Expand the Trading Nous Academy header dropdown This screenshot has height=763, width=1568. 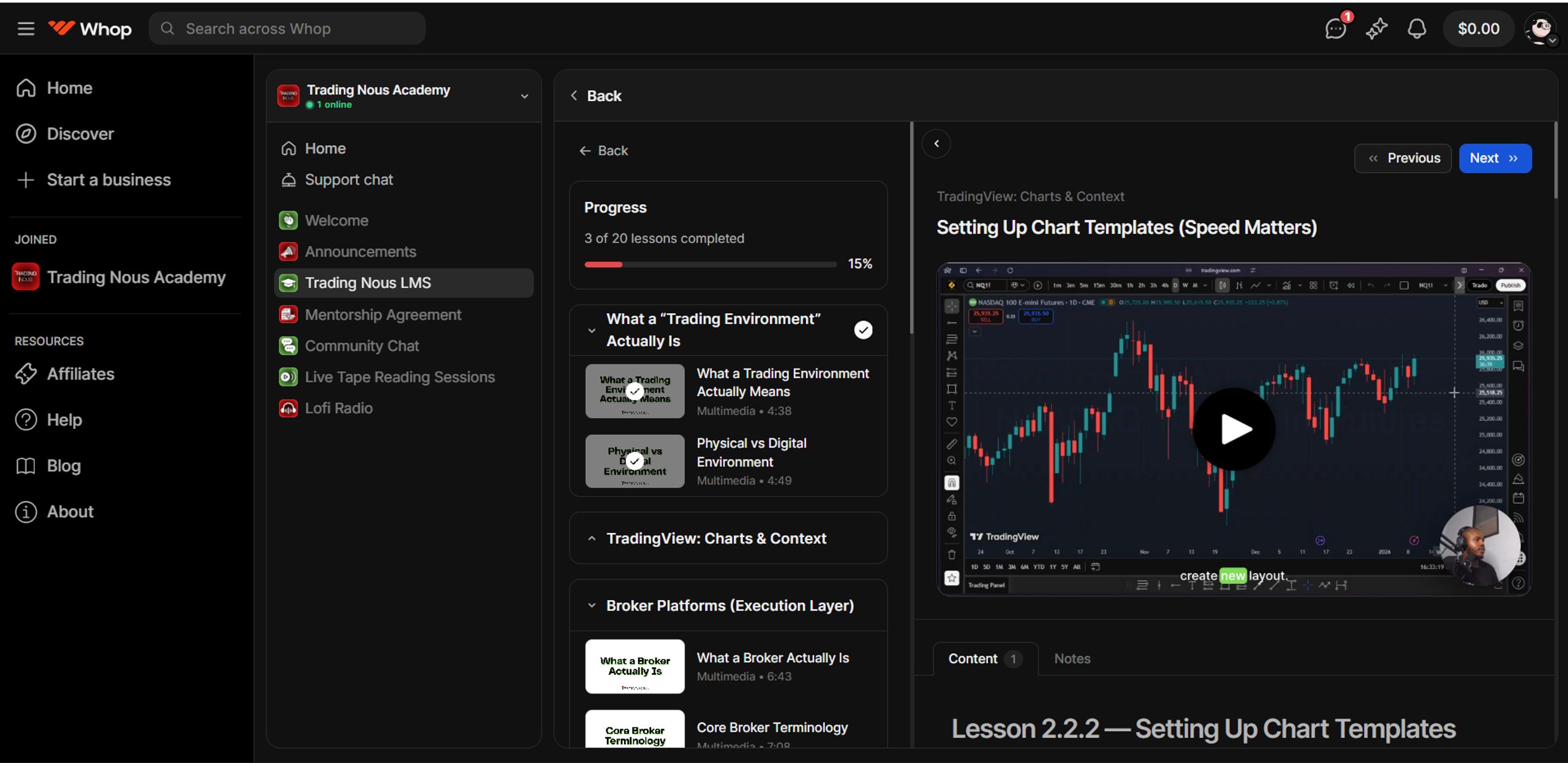[x=524, y=96]
